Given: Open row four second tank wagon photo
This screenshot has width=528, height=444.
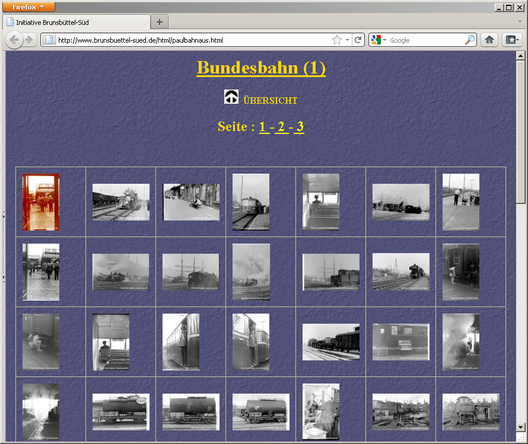Looking at the screenshot, I should tap(121, 412).
